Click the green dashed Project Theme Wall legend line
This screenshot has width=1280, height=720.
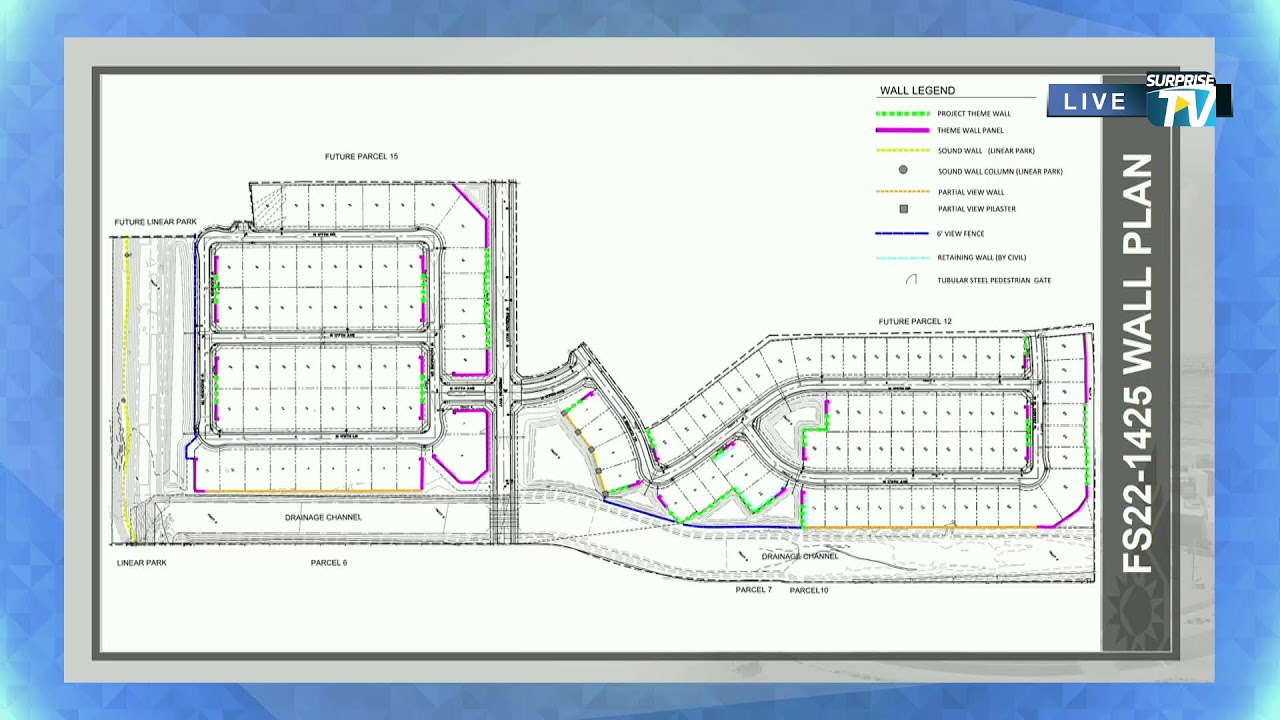coord(903,113)
